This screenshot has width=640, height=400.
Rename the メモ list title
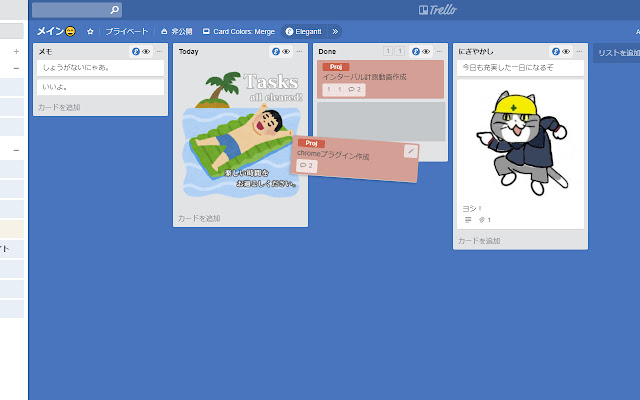click(x=45, y=51)
